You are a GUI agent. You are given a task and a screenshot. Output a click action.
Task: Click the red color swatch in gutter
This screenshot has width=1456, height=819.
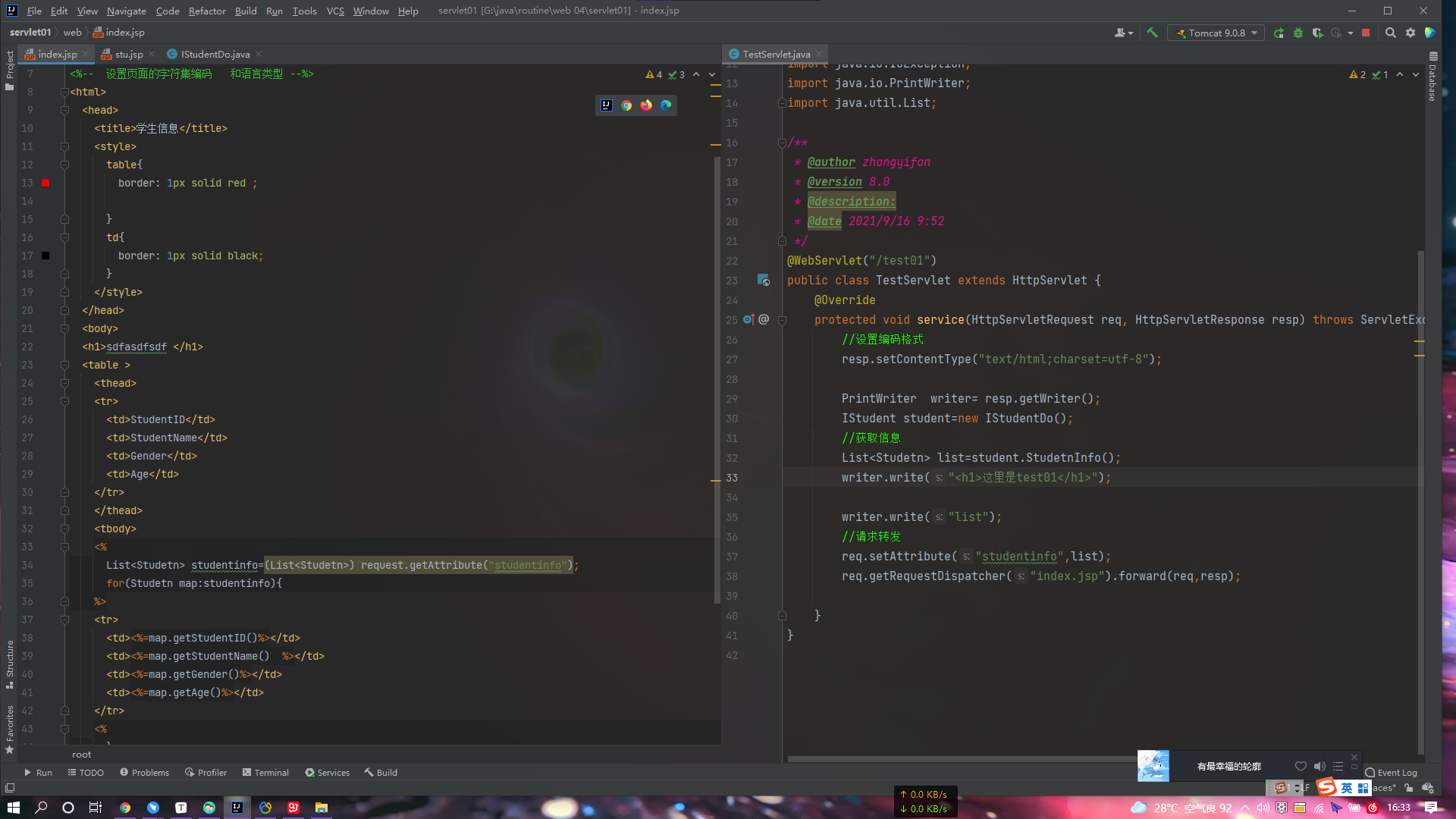45,183
